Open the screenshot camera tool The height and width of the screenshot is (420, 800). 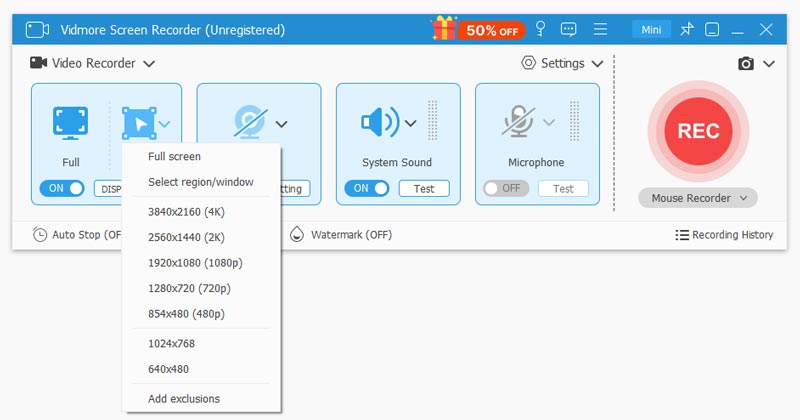746,64
